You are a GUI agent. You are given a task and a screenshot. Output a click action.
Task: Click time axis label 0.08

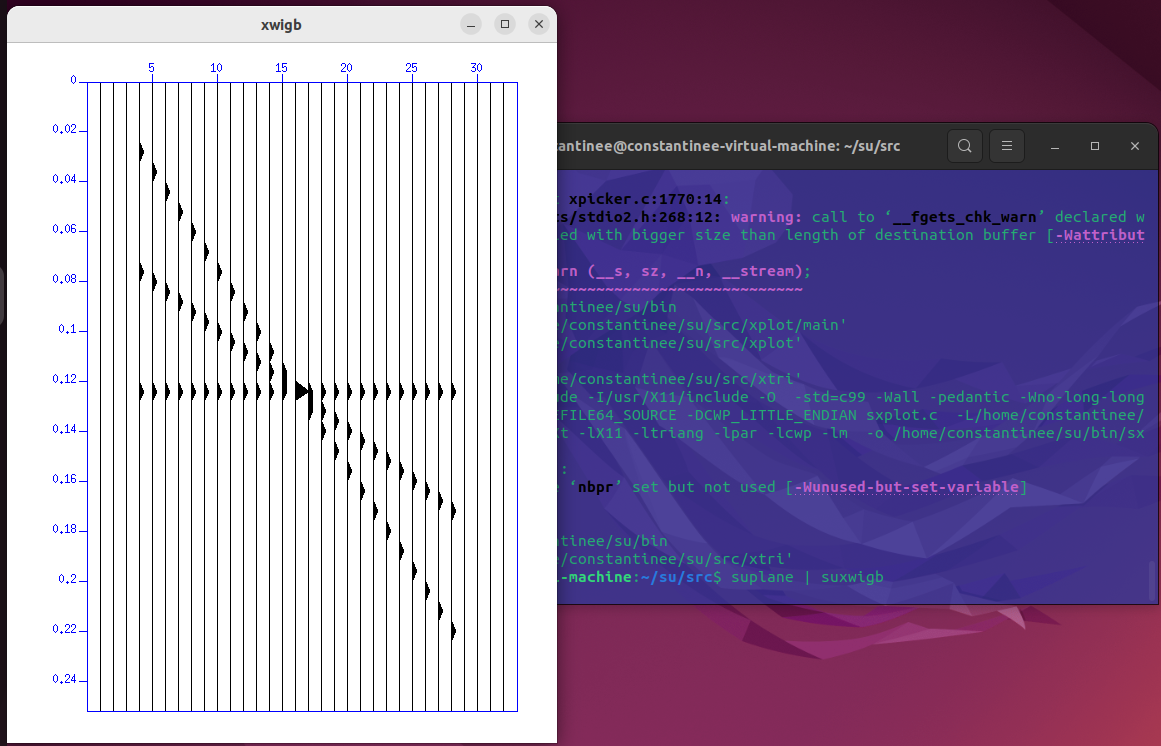click(x=64, y=280)
